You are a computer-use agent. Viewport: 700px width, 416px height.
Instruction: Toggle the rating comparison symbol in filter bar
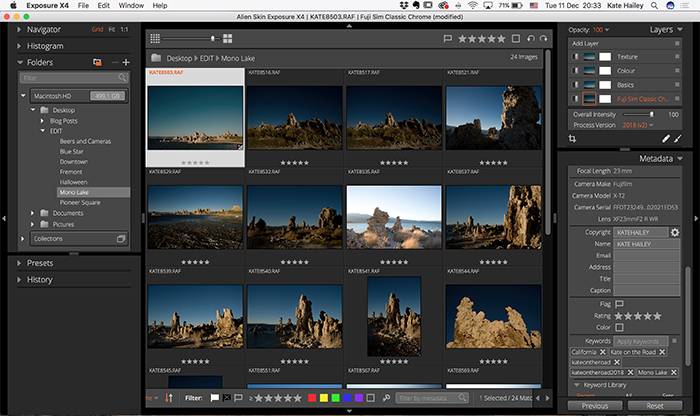(251, 398)
